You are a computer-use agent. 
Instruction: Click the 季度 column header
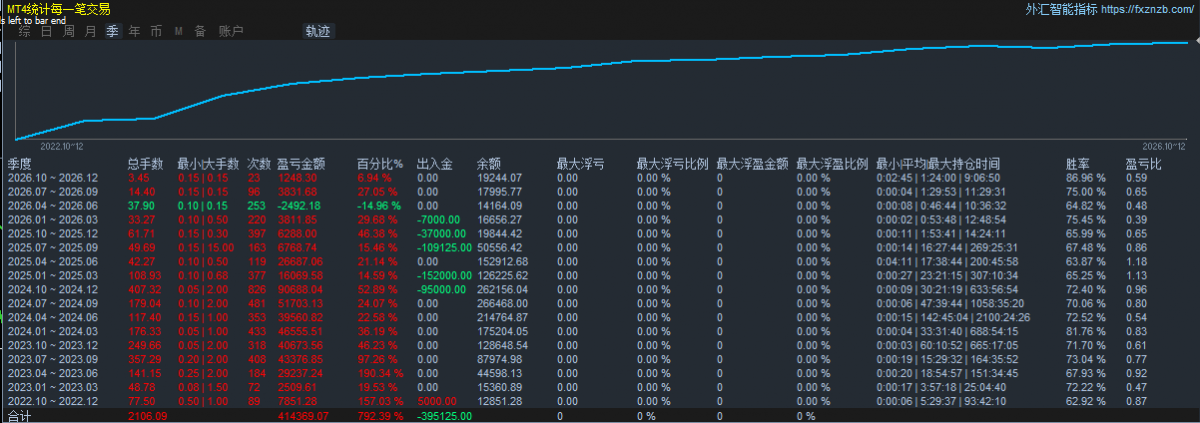coord(20,163)
